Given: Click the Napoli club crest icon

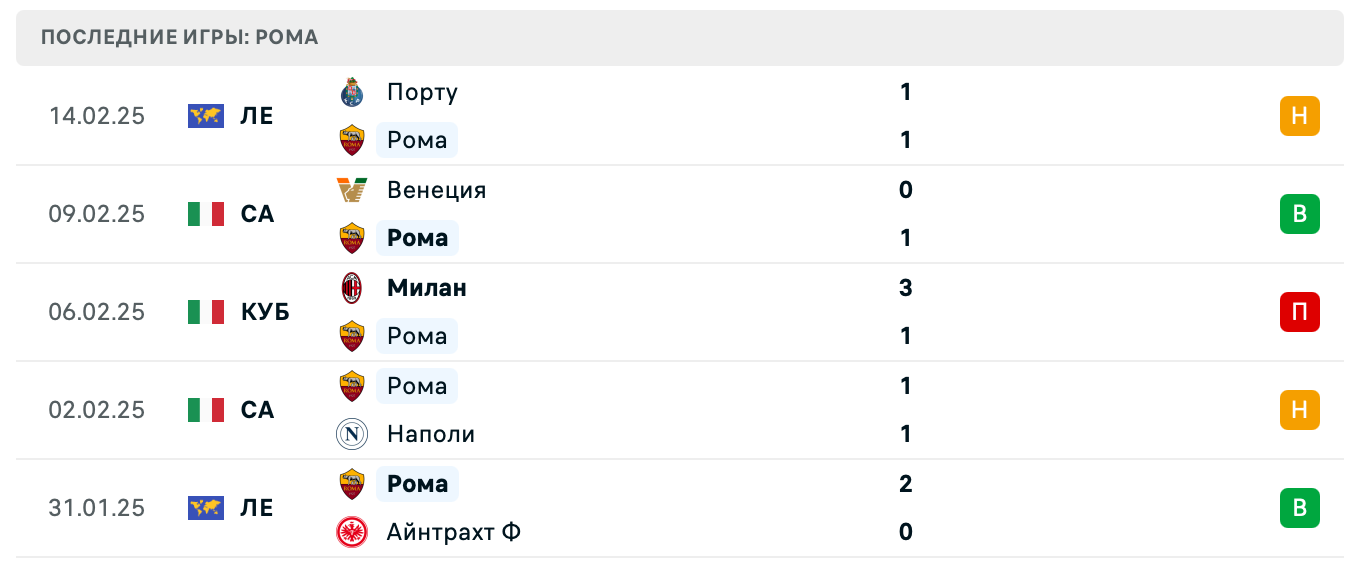Looking at the screenshot, I should 352,434.
